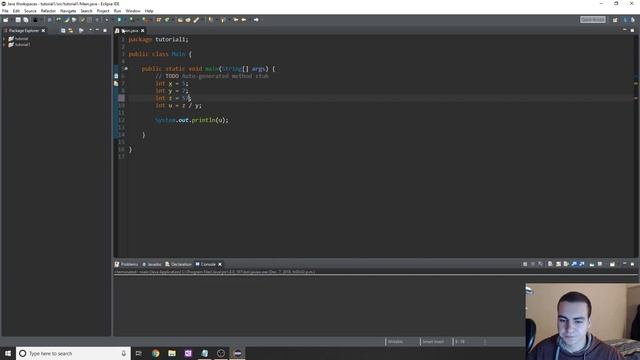Open the Edit menu
The image size is (640, 360).
[16, 11]
